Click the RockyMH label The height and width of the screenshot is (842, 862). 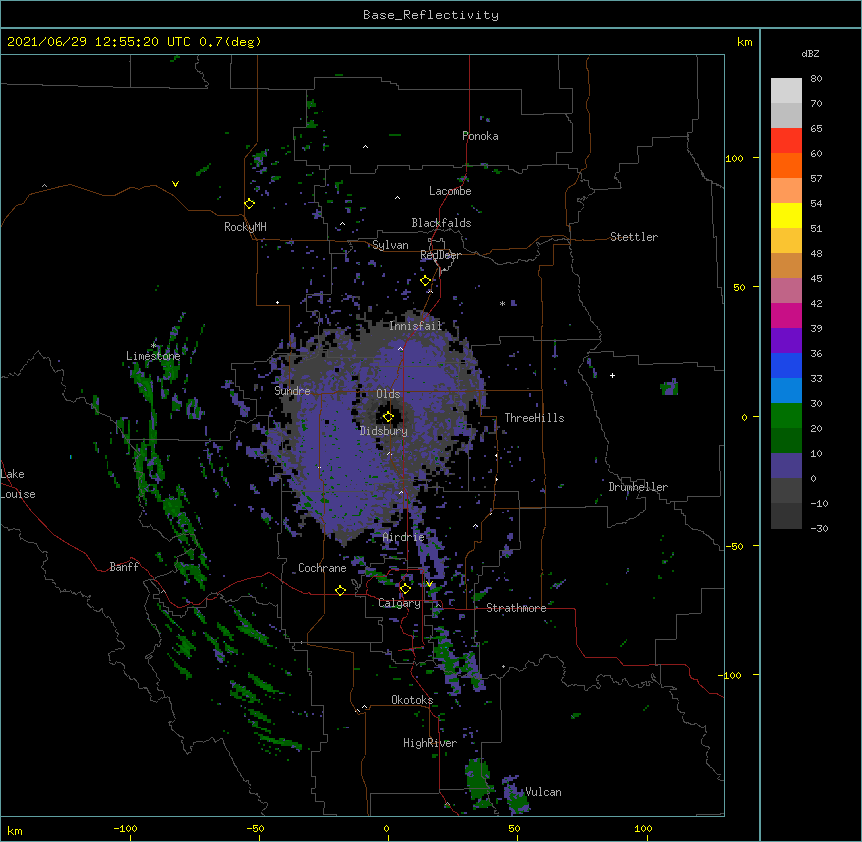tap(245, 227)
